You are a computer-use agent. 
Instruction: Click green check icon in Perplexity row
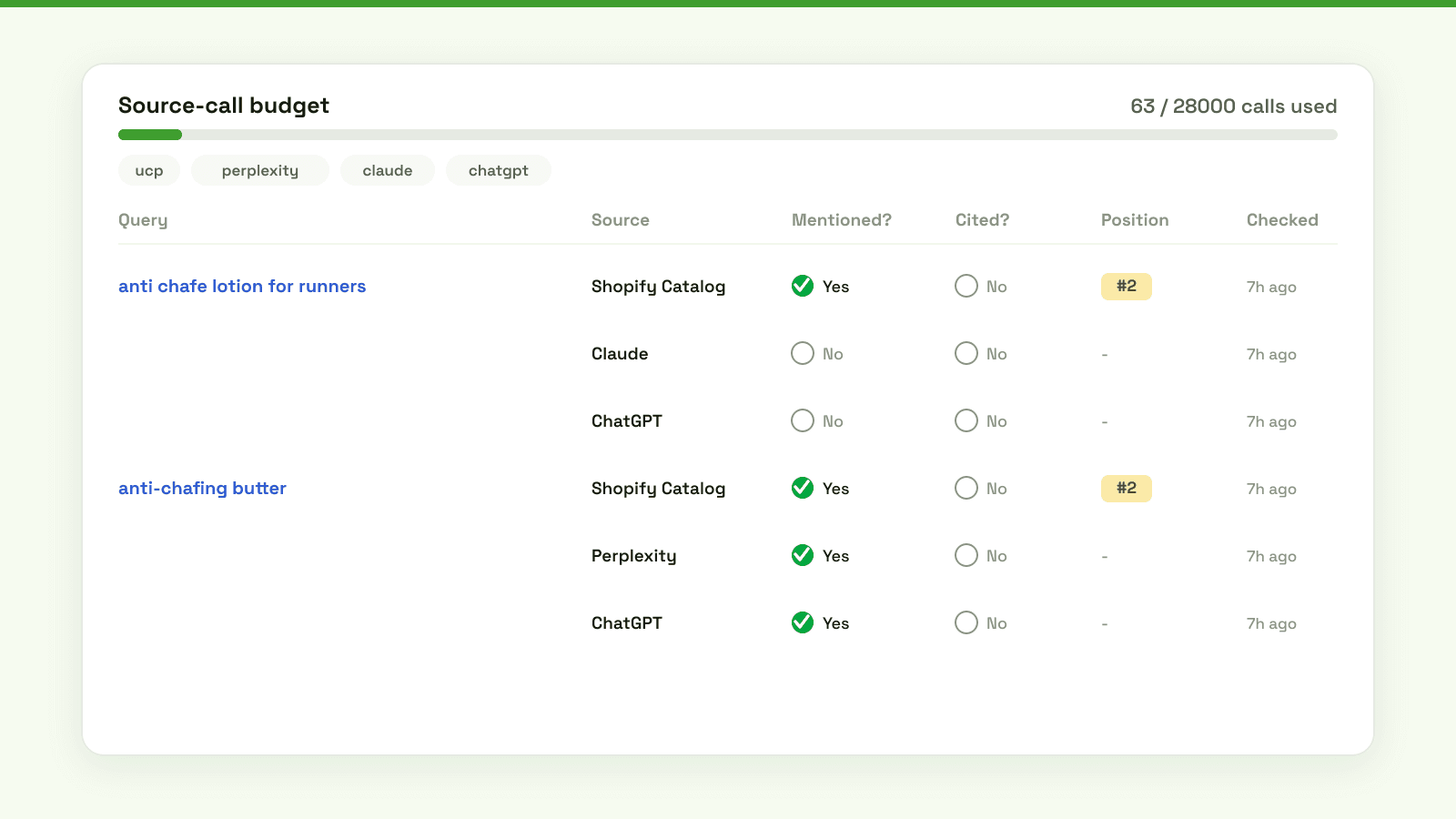(803, 555)
